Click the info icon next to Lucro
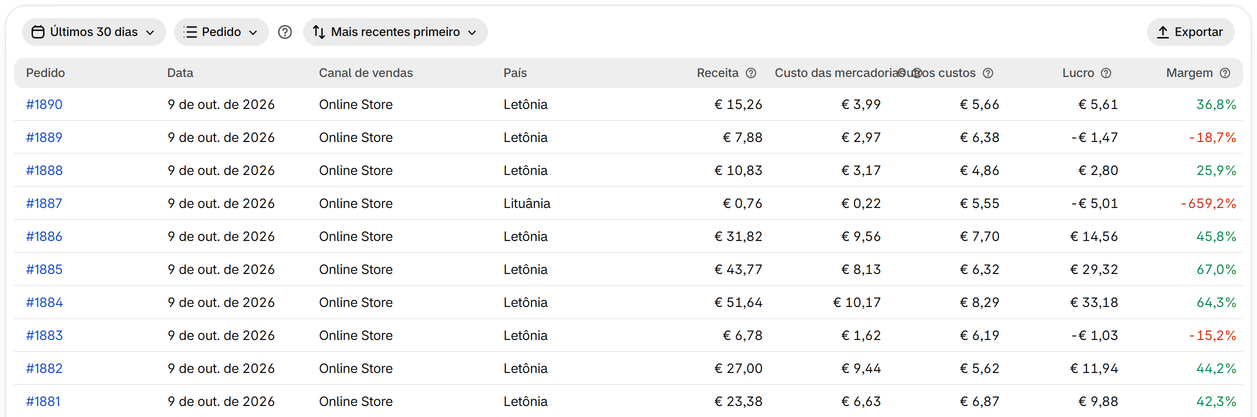This screenshot has width=1257, height=417. tap(1106, 73)
